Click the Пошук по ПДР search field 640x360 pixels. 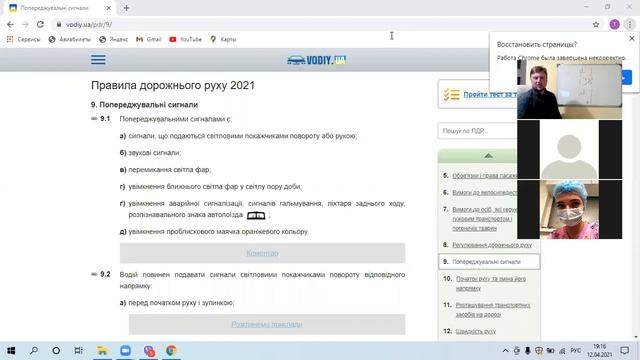pyautogui.click(x=478, y=131)
